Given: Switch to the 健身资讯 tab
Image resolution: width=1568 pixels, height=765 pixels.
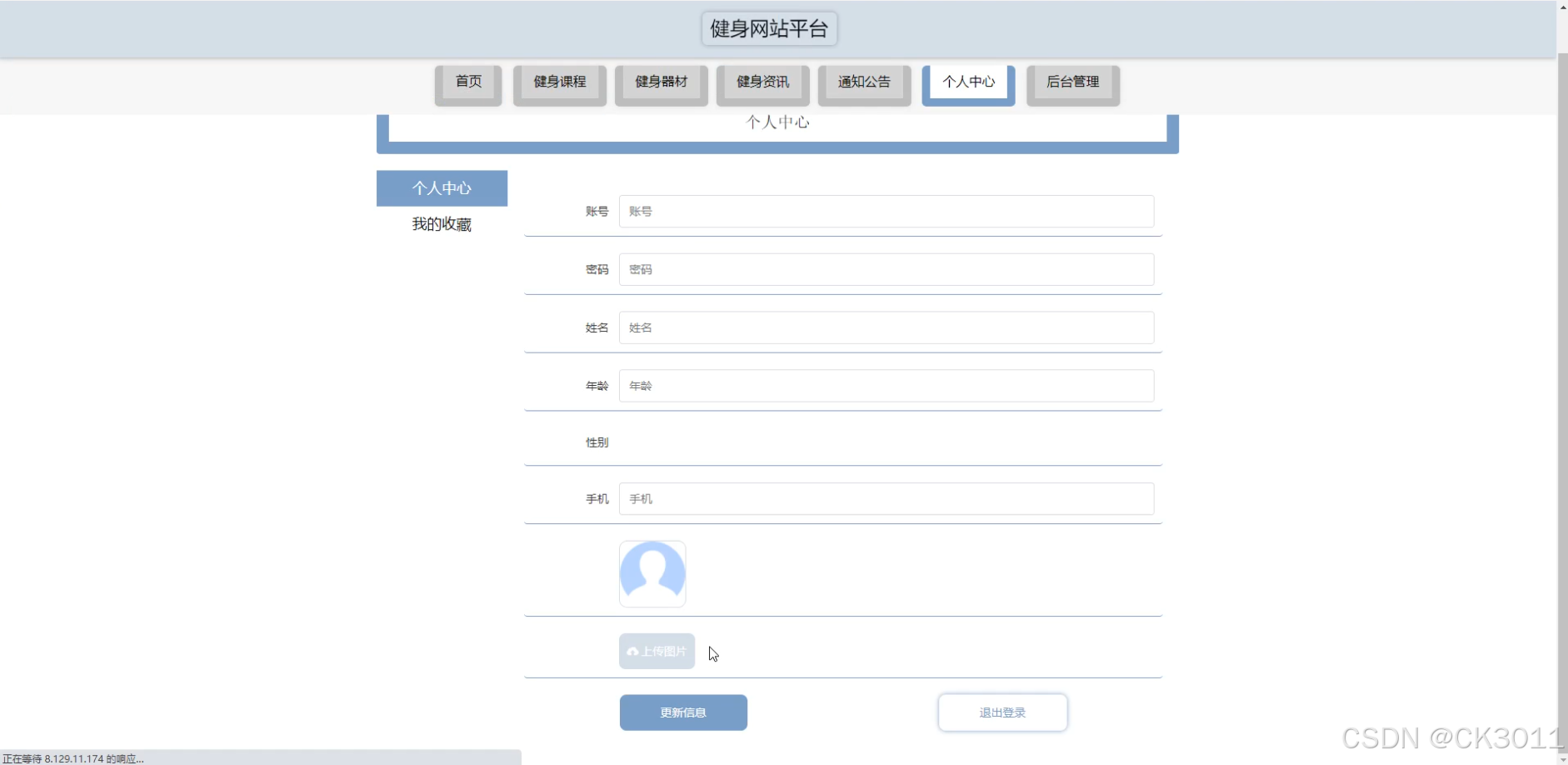Looking at the screenshot, I should click(762, 82).
